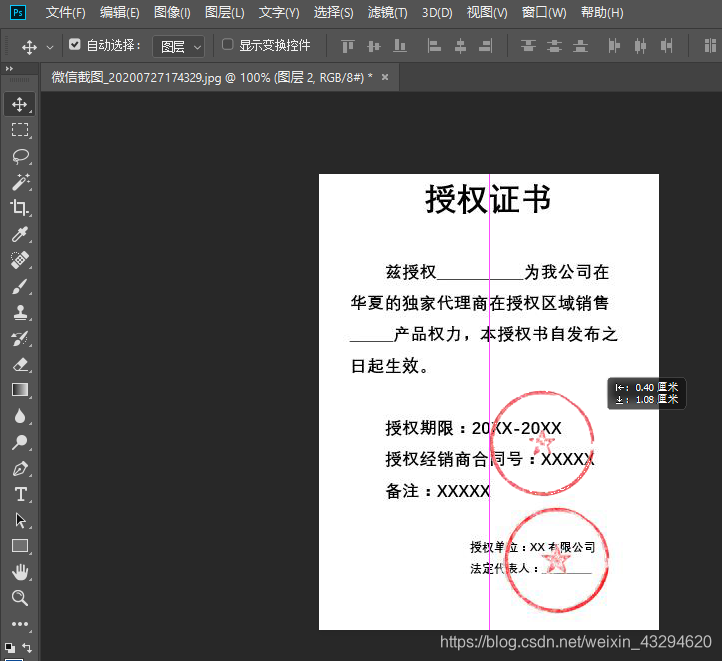Select the Magic Wand tool
This screenshot has width=722, height=661.
pos(20,182)
